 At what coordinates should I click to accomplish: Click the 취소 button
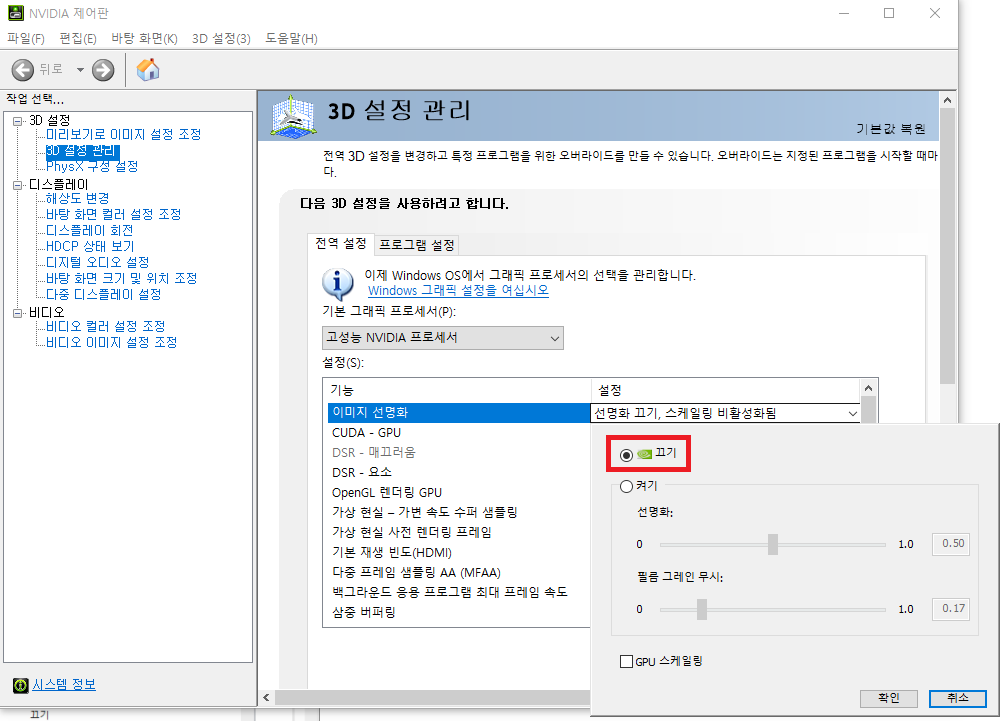(x=958, y=698)
